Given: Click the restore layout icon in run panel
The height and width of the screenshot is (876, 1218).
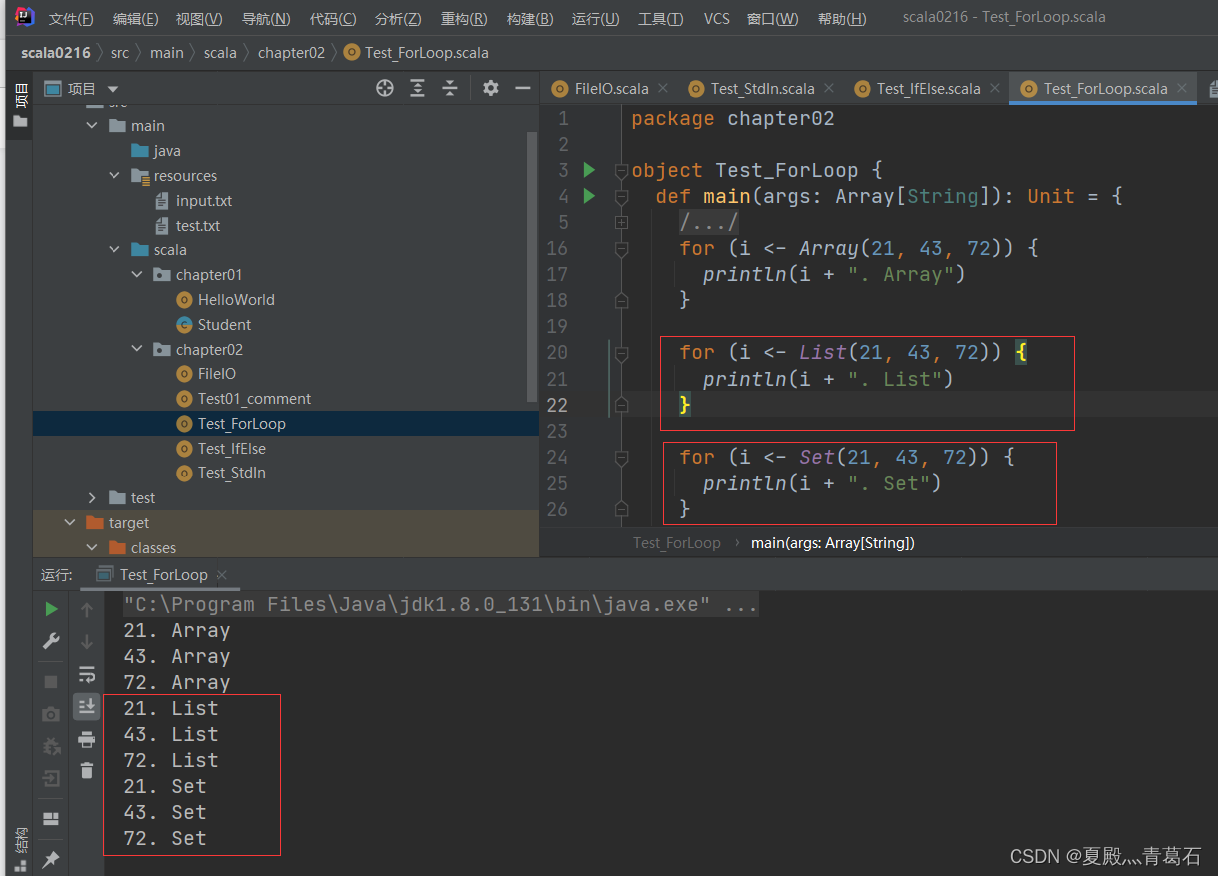Looking at the screenshot, I should pos(51,819).
